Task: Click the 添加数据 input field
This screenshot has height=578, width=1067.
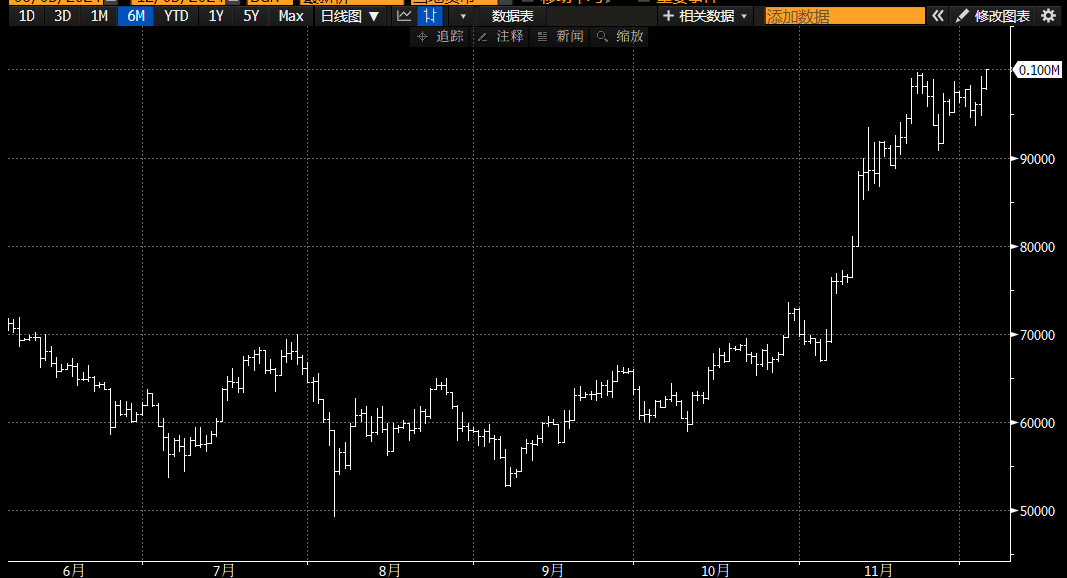Action: point(844,16)
